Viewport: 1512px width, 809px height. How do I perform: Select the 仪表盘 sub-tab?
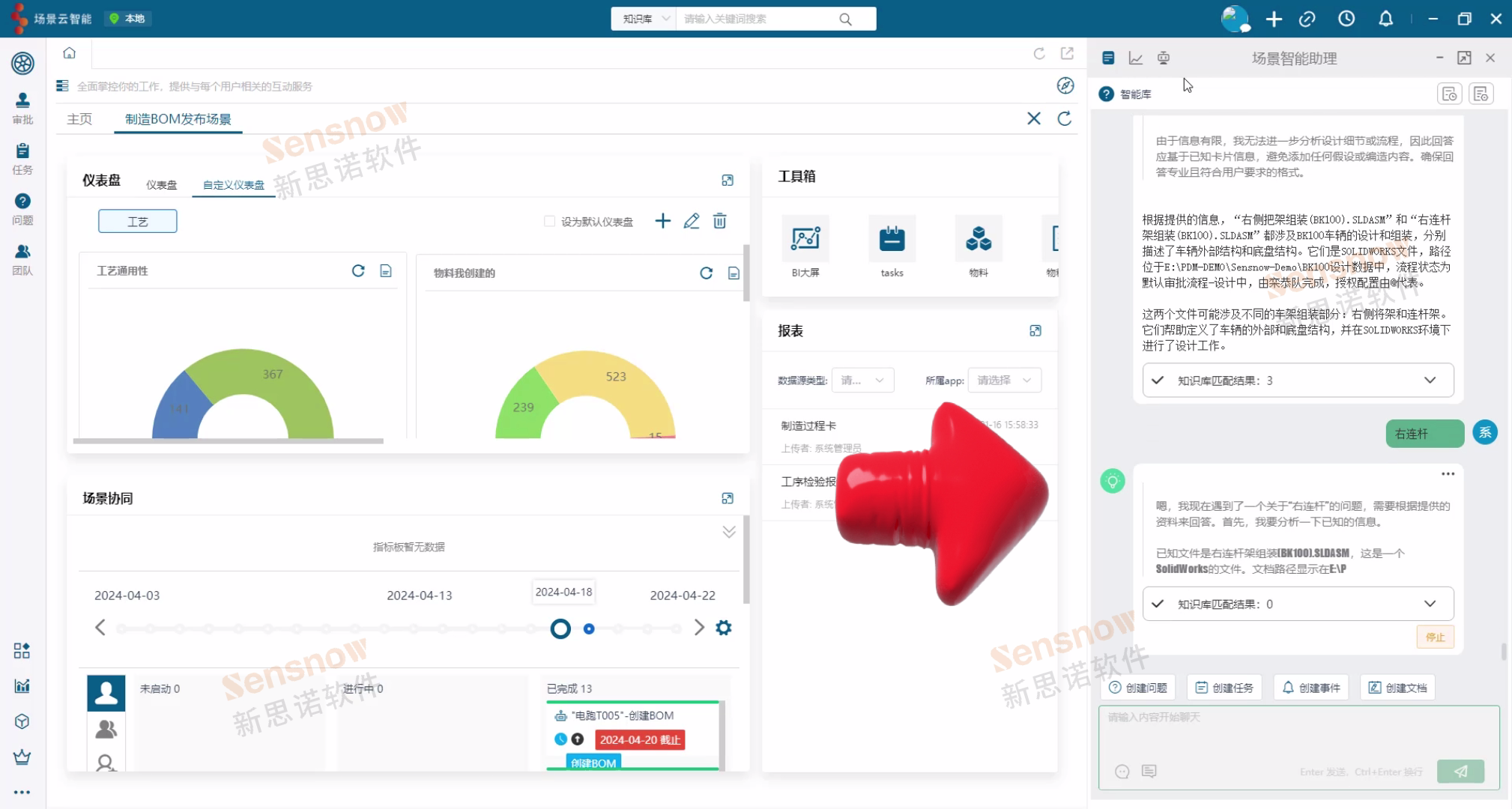(x=161, y=185)
